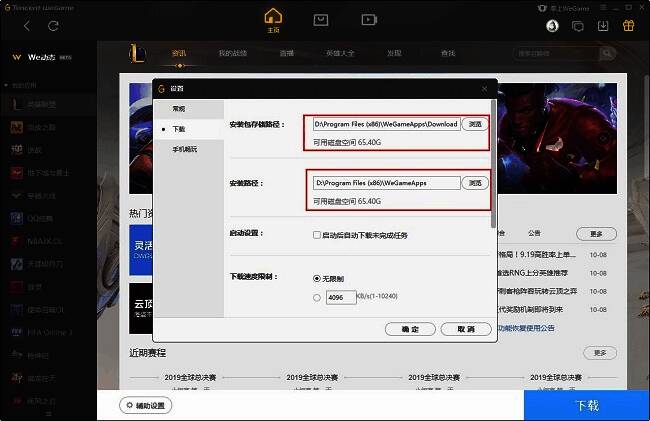Open the download manager icon at top right
650x421 pixels.
click(x=603, y=25)
